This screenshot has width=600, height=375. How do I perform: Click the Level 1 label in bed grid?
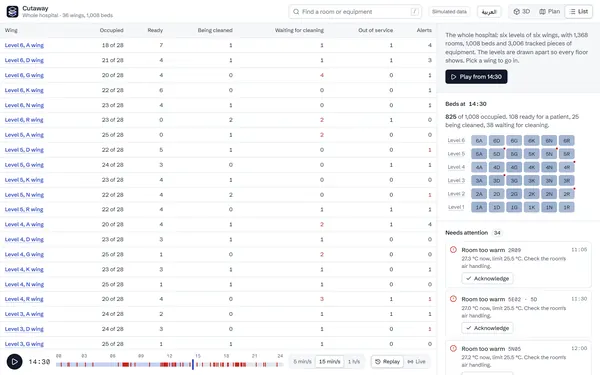[x=456, y=207]
